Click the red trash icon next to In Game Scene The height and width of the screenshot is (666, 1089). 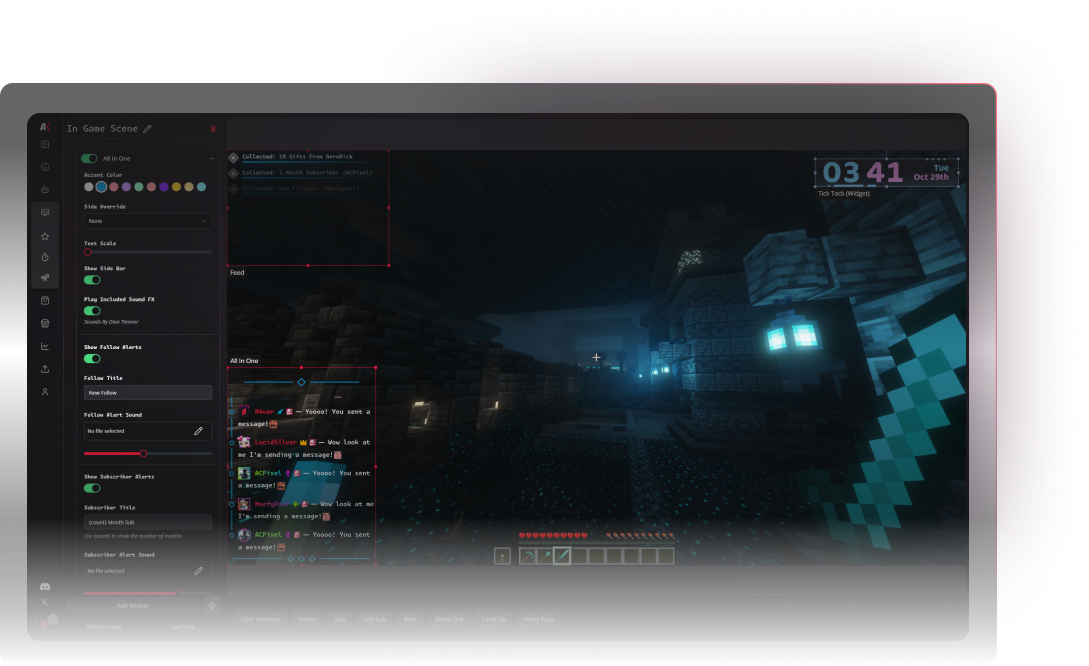[x=213, y=129]
